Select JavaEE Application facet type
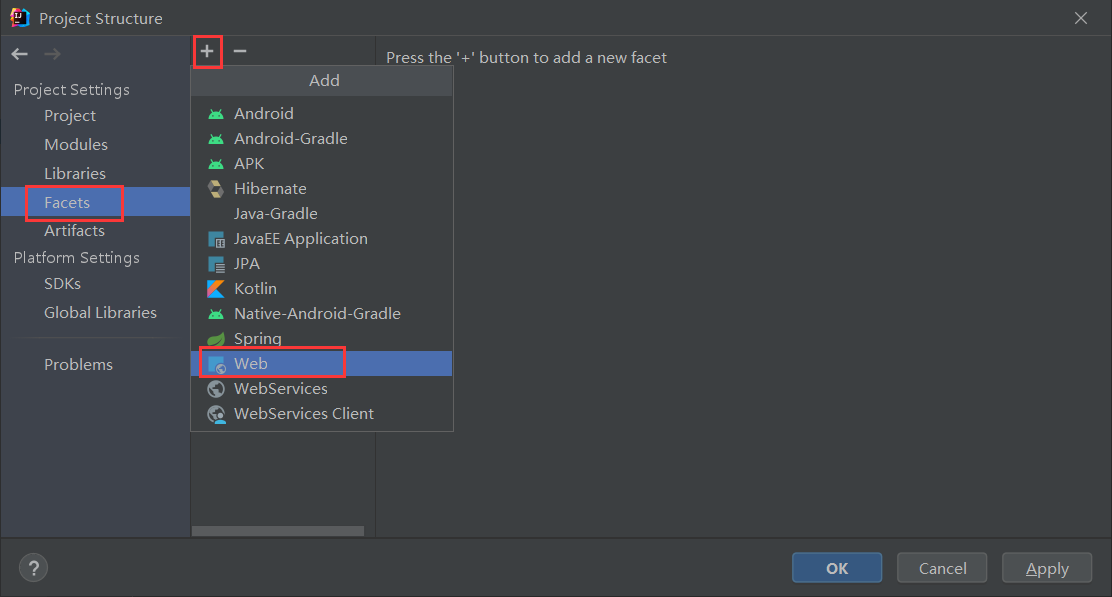 [x=300, y=239]
